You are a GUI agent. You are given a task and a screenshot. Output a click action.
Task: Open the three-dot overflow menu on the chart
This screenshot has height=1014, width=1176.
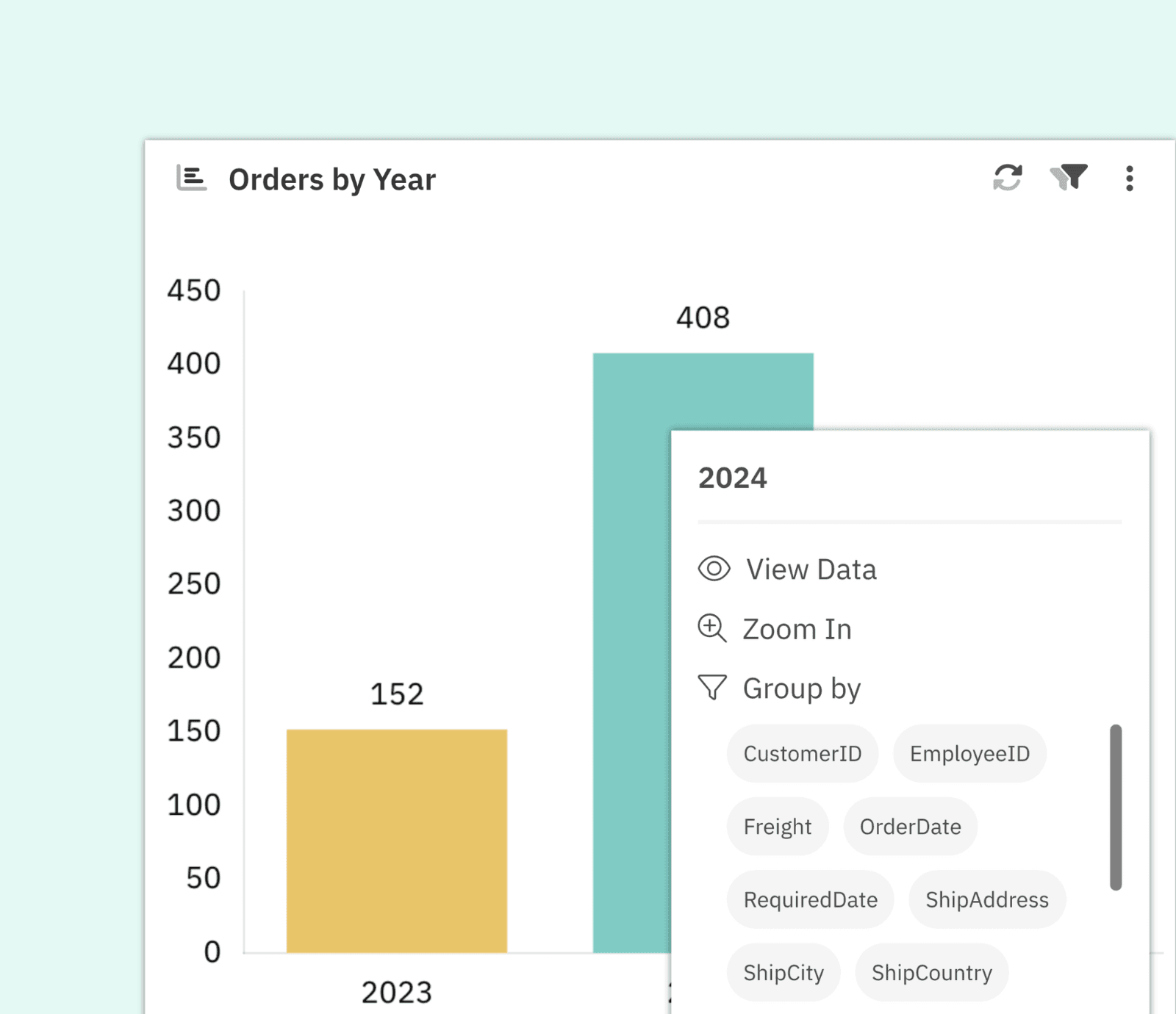(x=1128, y=178)
